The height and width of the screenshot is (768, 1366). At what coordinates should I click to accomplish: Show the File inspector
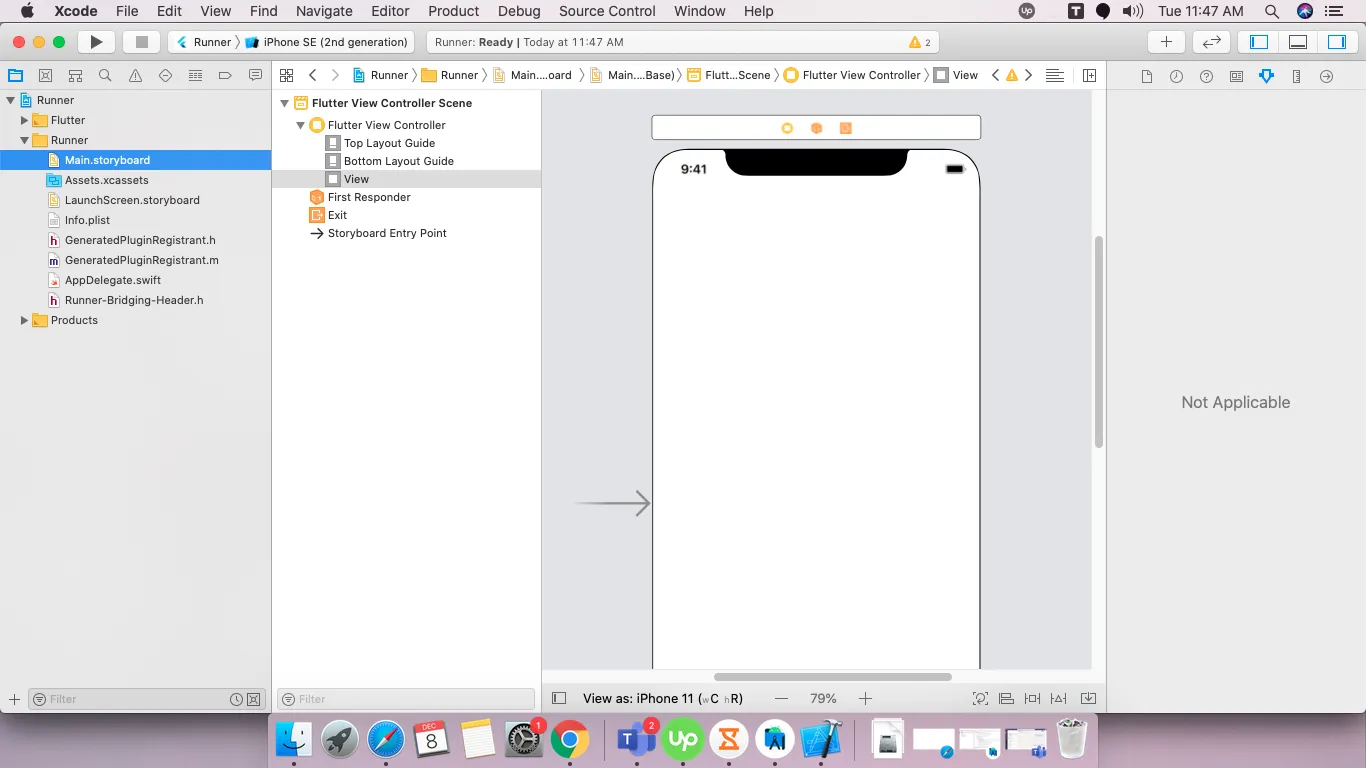1147,76
